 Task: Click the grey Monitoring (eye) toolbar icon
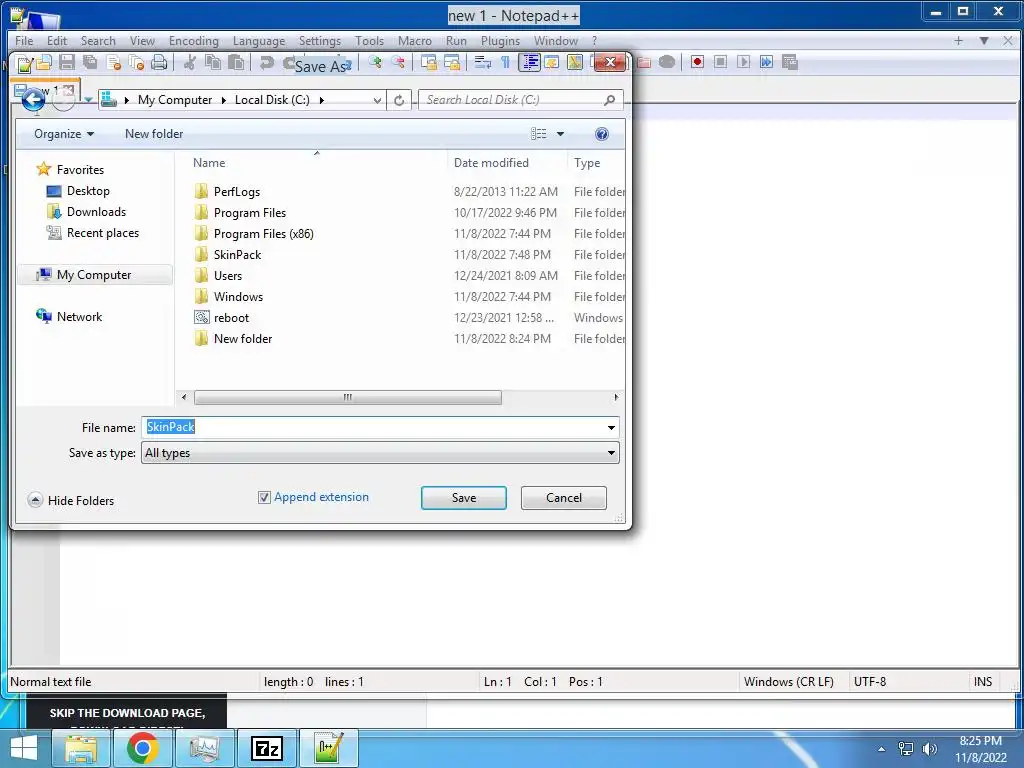667,62
